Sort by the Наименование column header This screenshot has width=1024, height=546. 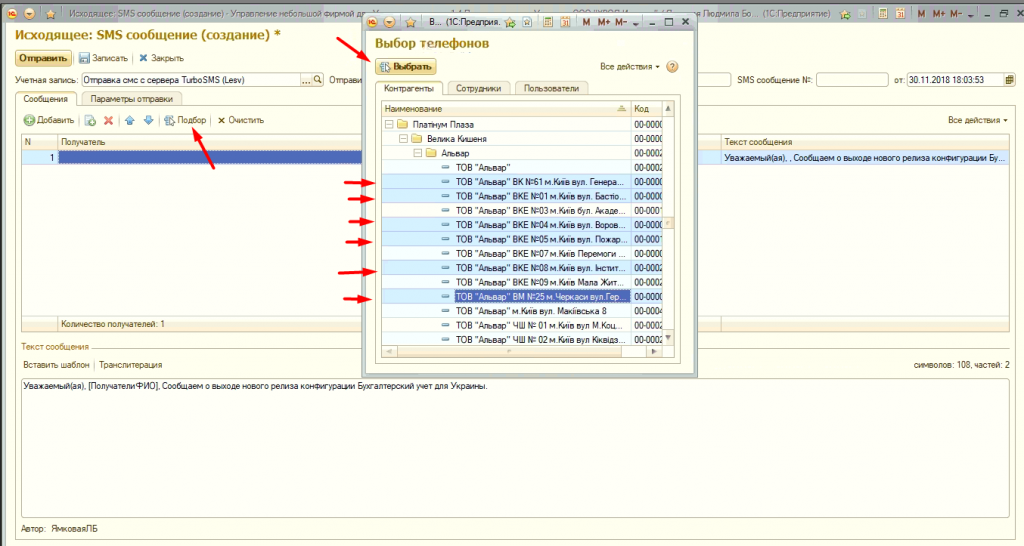pos(506,108)
